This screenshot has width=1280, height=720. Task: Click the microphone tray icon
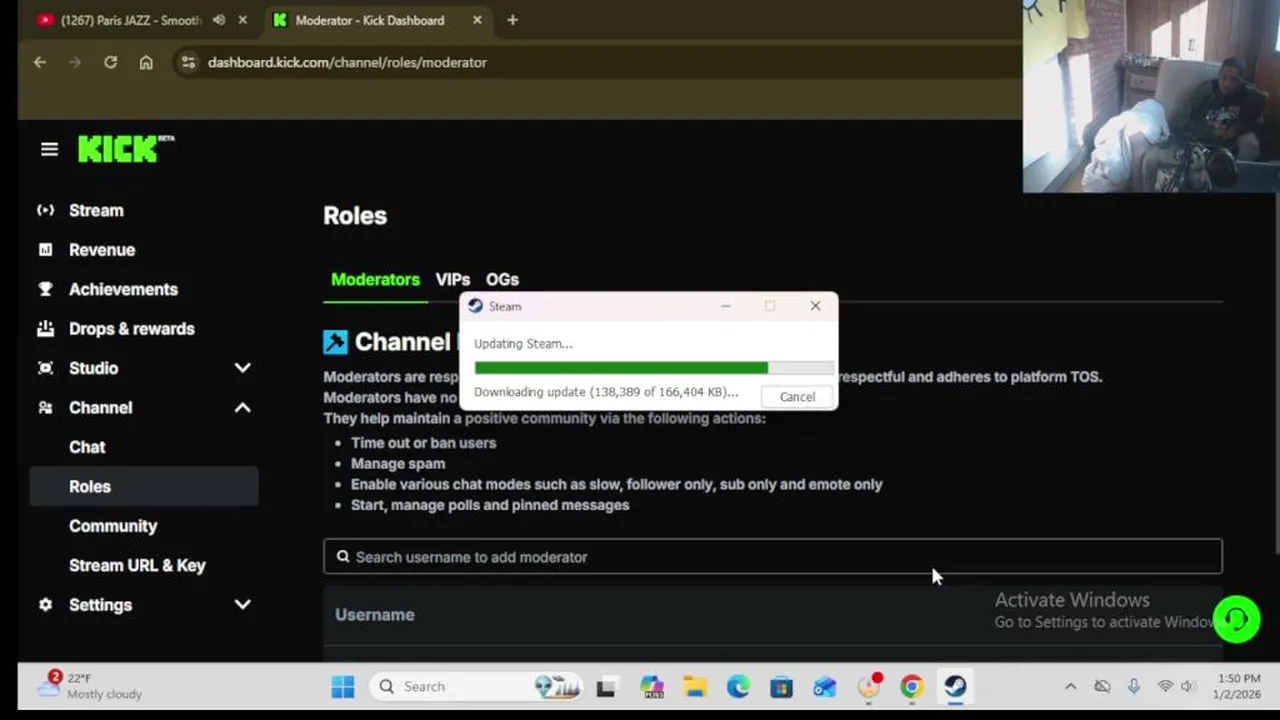[x=1134, y=686]
